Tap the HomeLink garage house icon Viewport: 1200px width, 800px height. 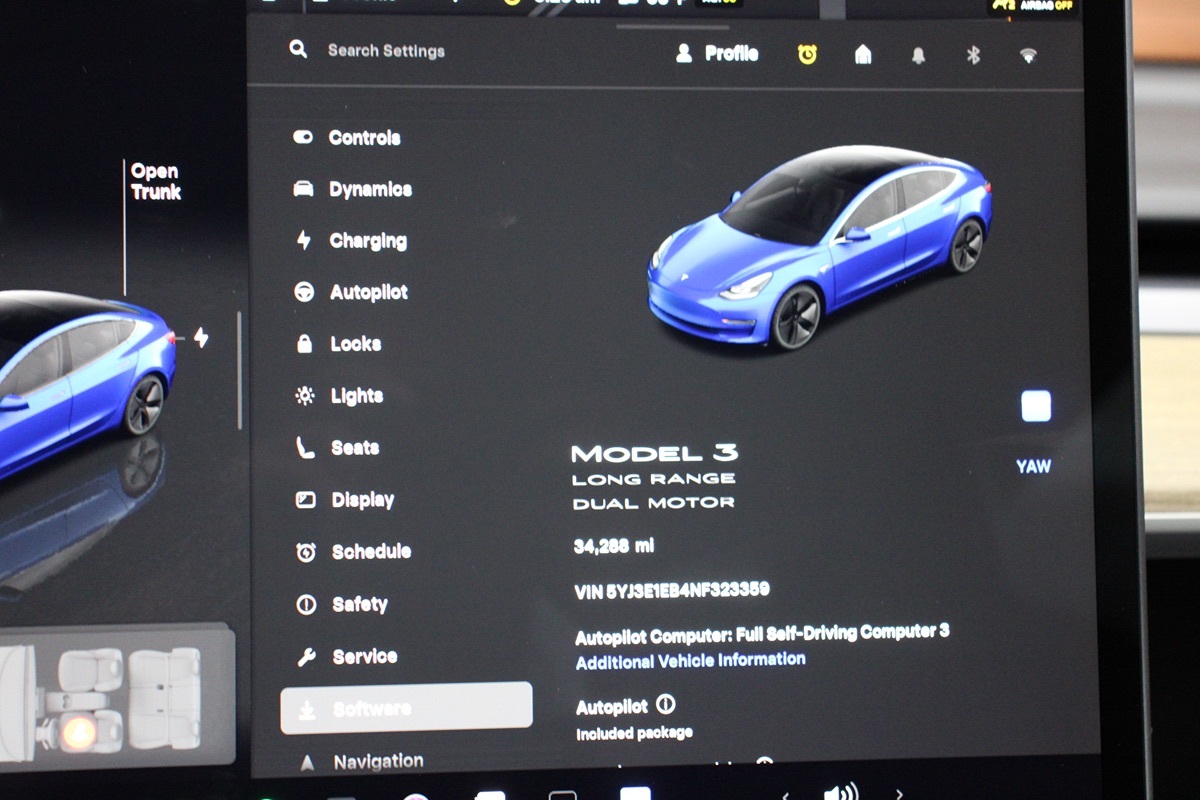coord(863,55)
